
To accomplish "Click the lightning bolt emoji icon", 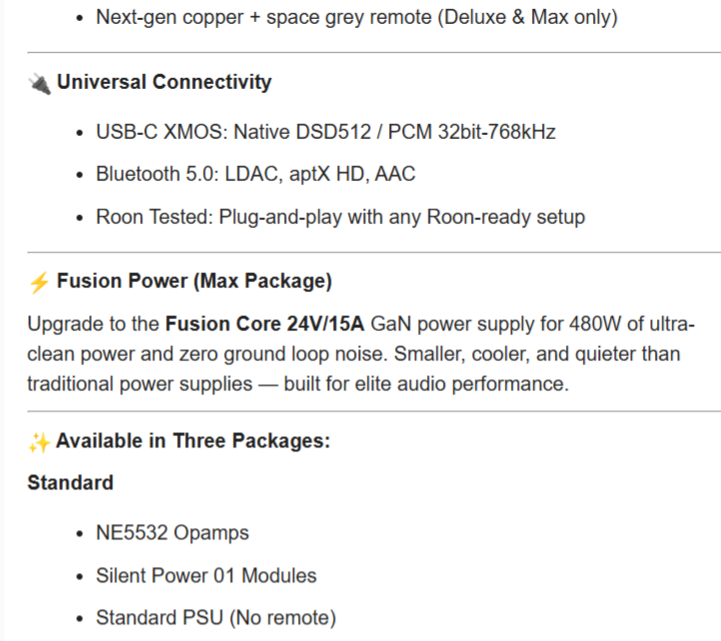I will pyautogui.click(x=38, y=282).
